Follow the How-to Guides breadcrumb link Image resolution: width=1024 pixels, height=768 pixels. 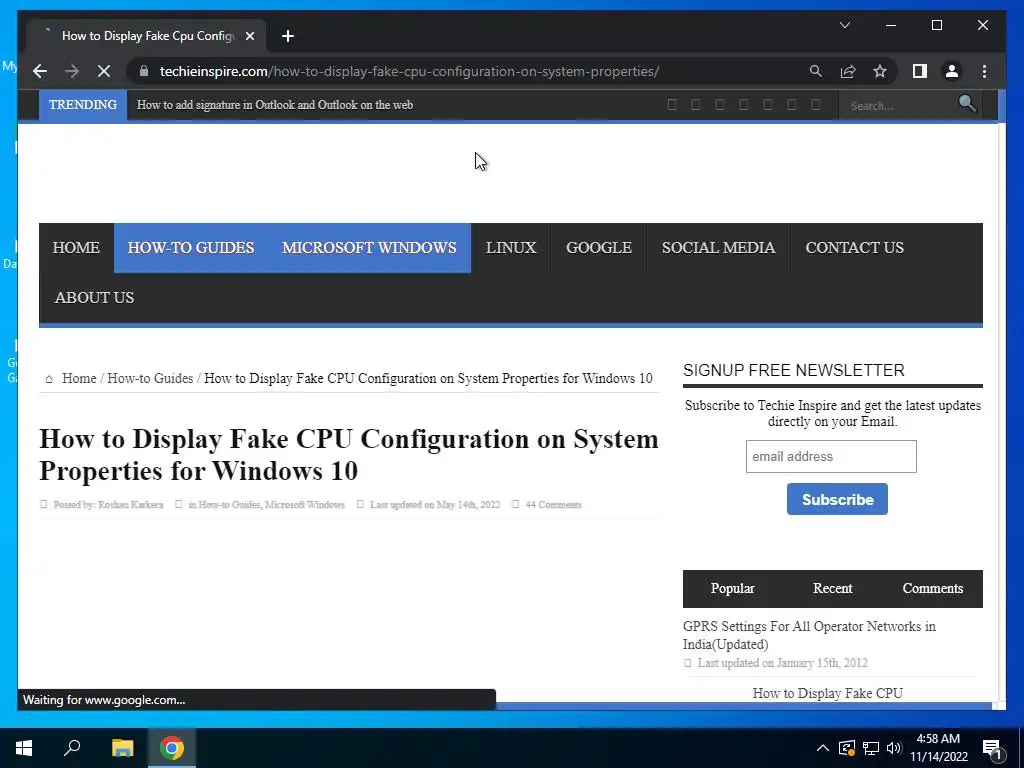(150, 378)
